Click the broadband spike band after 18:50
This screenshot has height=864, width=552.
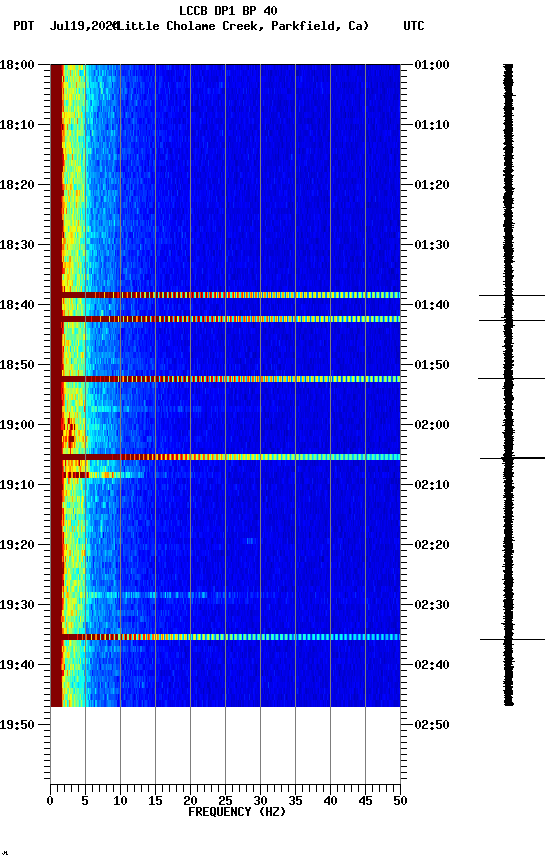click(x=225, y=379)
